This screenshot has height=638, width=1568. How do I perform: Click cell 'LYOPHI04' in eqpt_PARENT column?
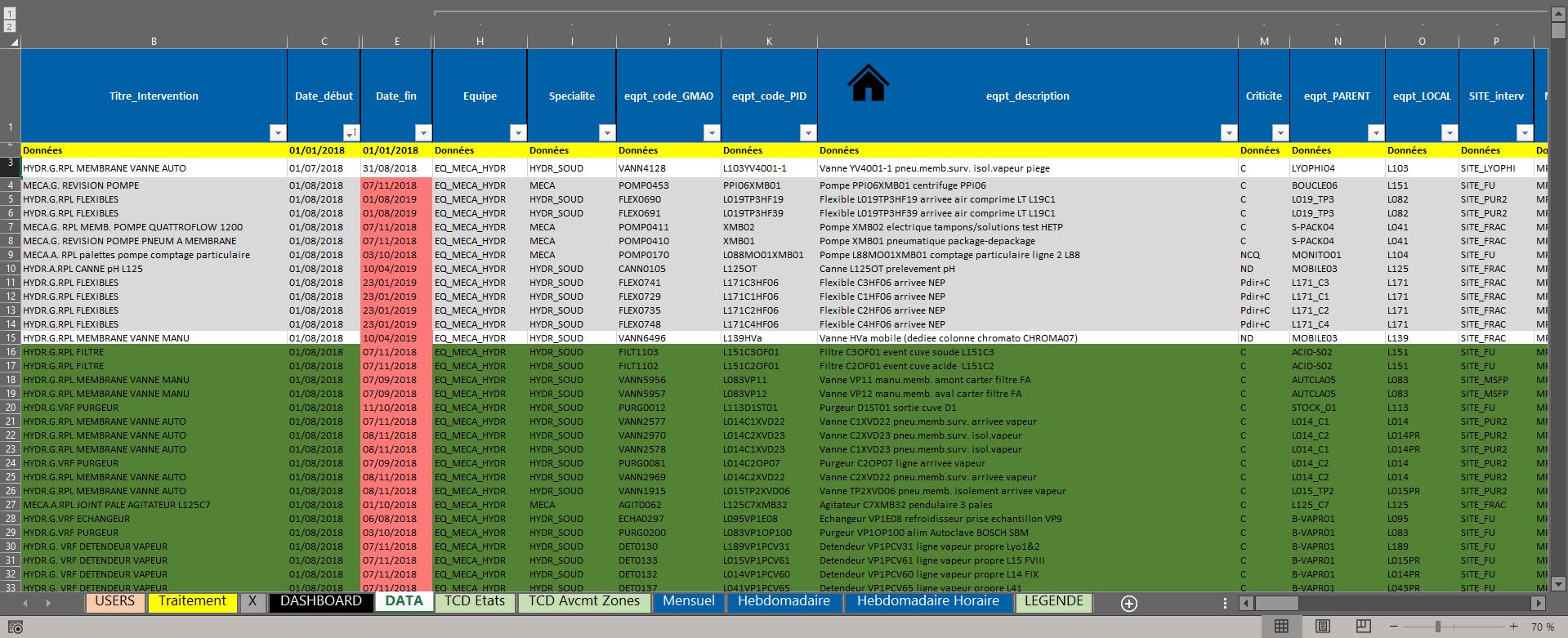click(1338, 168)
